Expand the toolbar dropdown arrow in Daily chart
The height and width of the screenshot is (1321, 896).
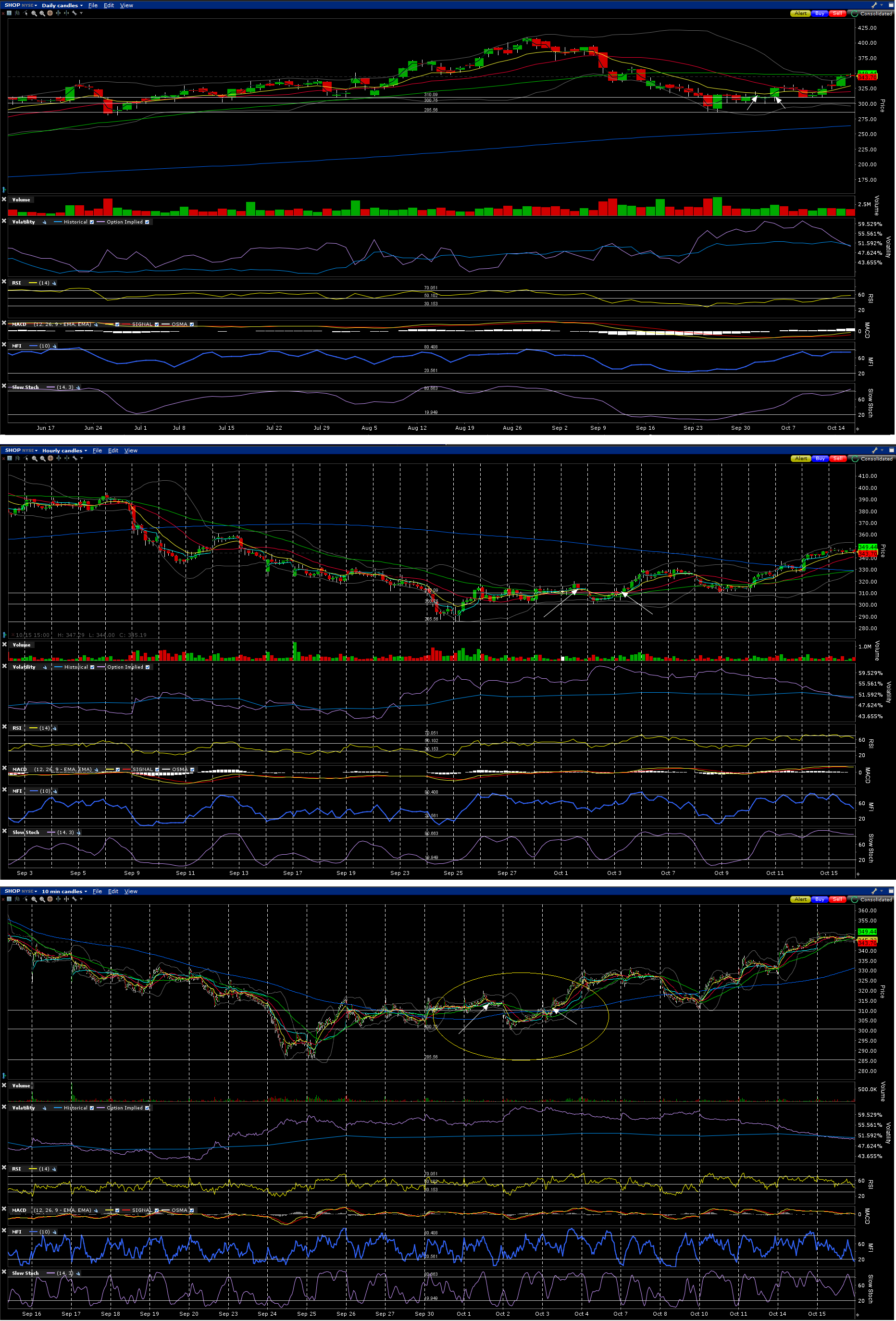pos(81,13)
